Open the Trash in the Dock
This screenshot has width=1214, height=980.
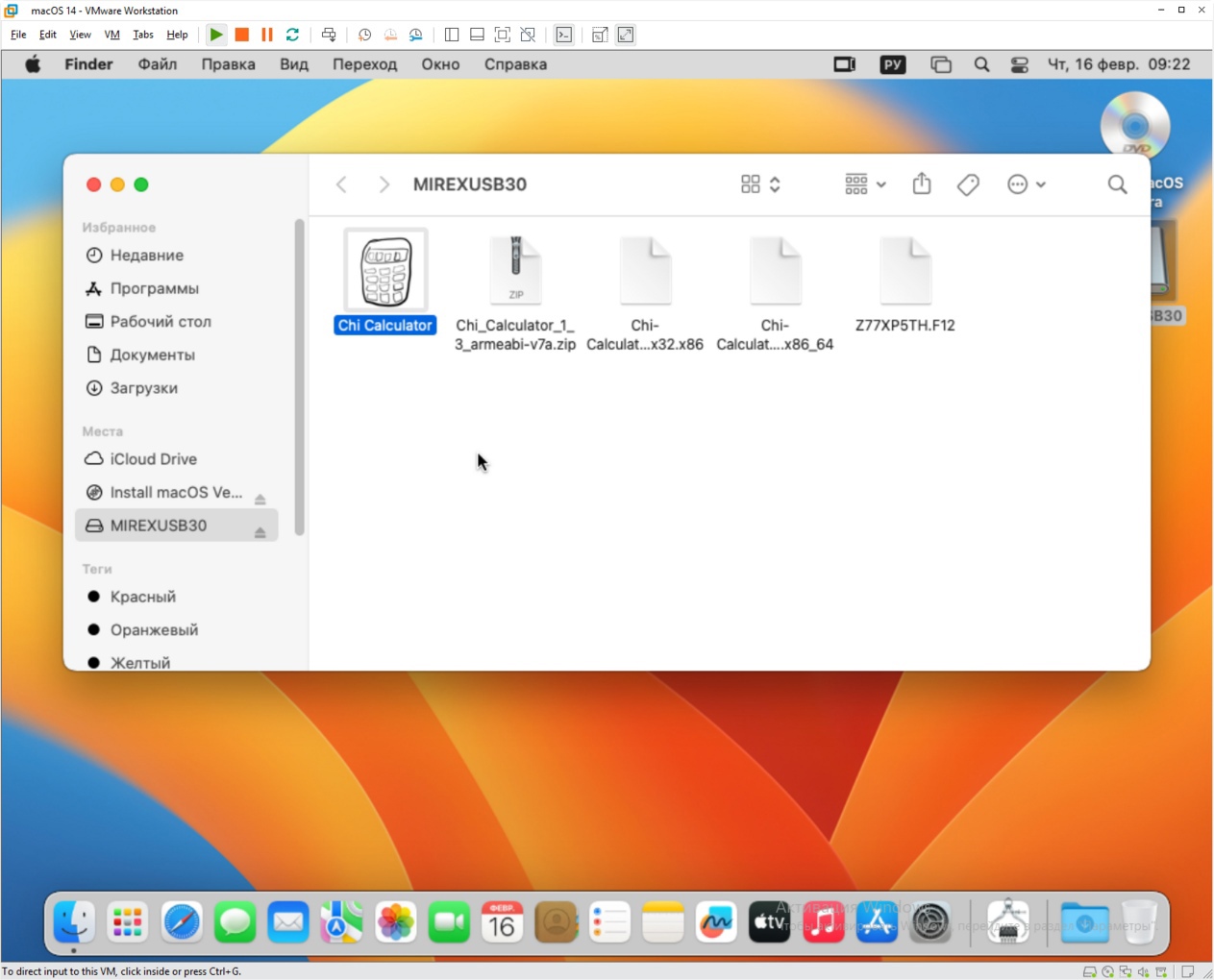pyautogui.click(x=1139, y=923)
